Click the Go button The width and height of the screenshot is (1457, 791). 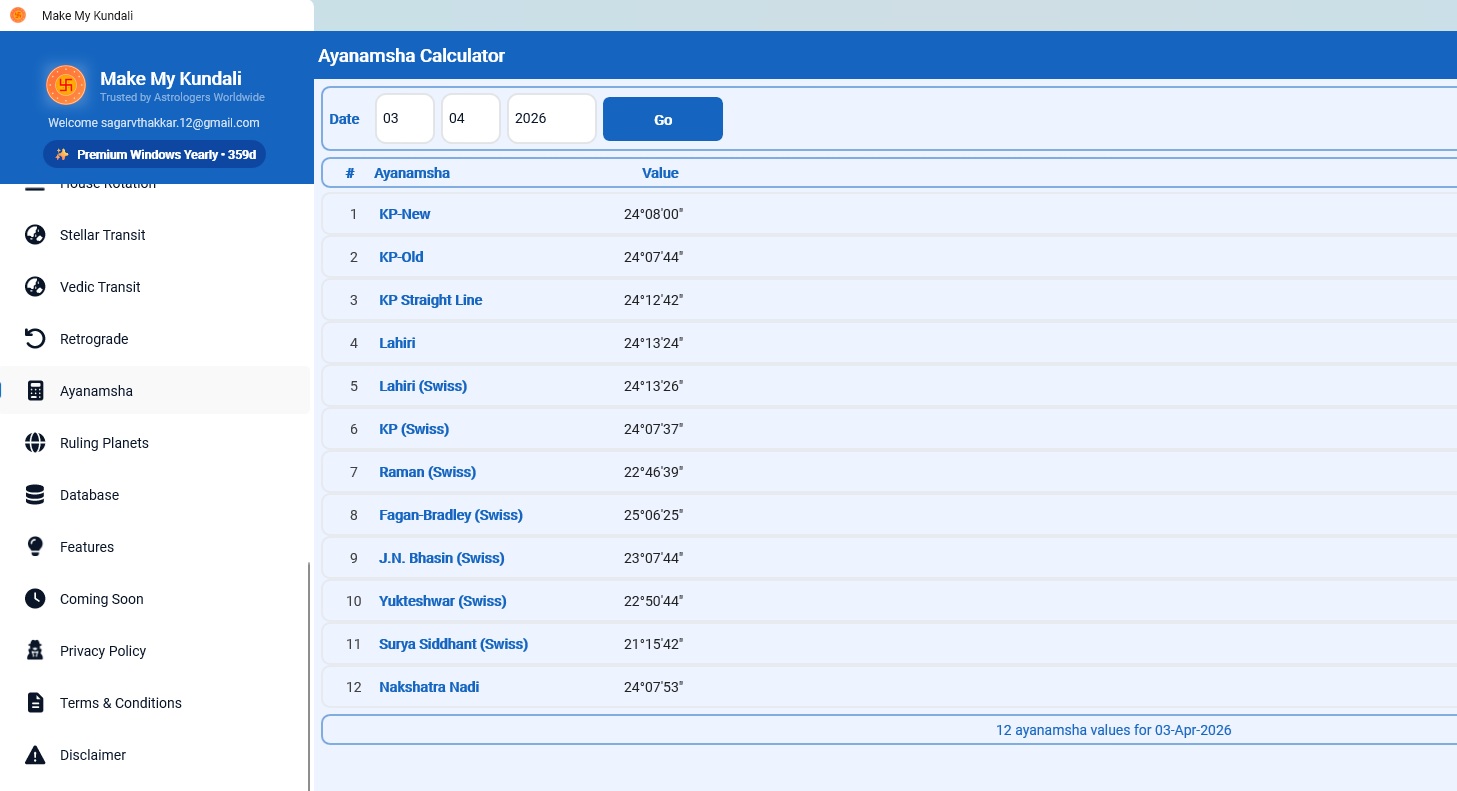(x=663, y=119)
